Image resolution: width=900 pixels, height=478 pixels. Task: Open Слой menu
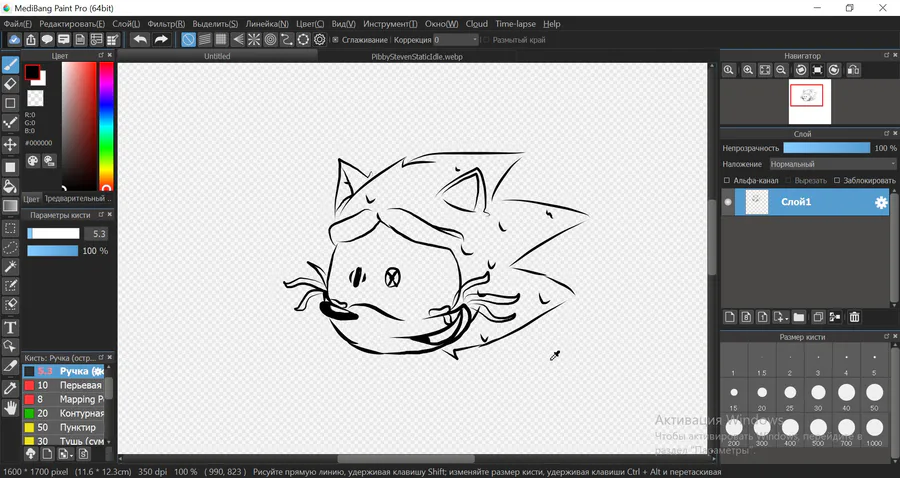coord(126,24)
